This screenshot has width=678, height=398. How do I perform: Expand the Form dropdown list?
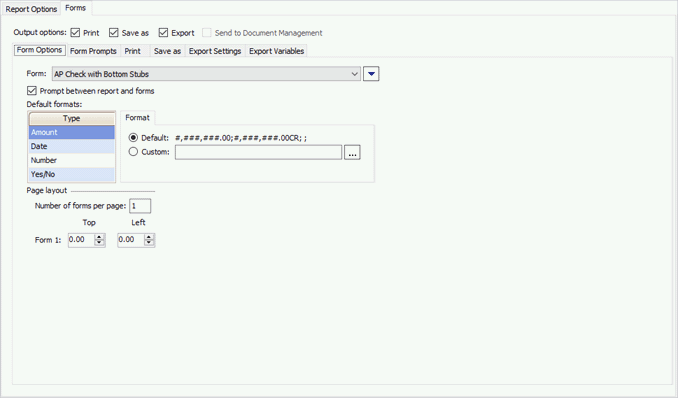point(355,74)
